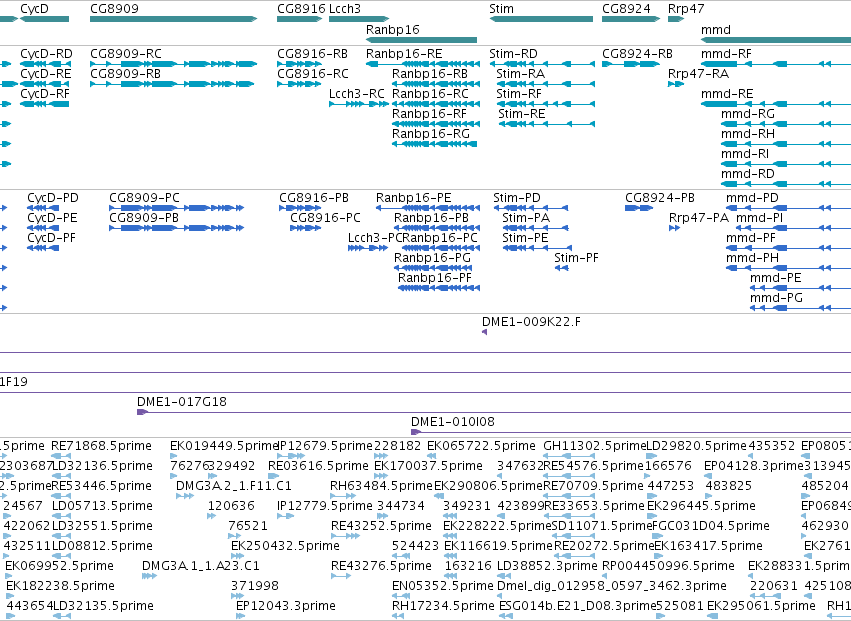Image resolution: width=851 pixels, height=621 pixels.
Task: Click EST label RH63484.5prime
Action: pyautogui.click(x=381, y=485)
